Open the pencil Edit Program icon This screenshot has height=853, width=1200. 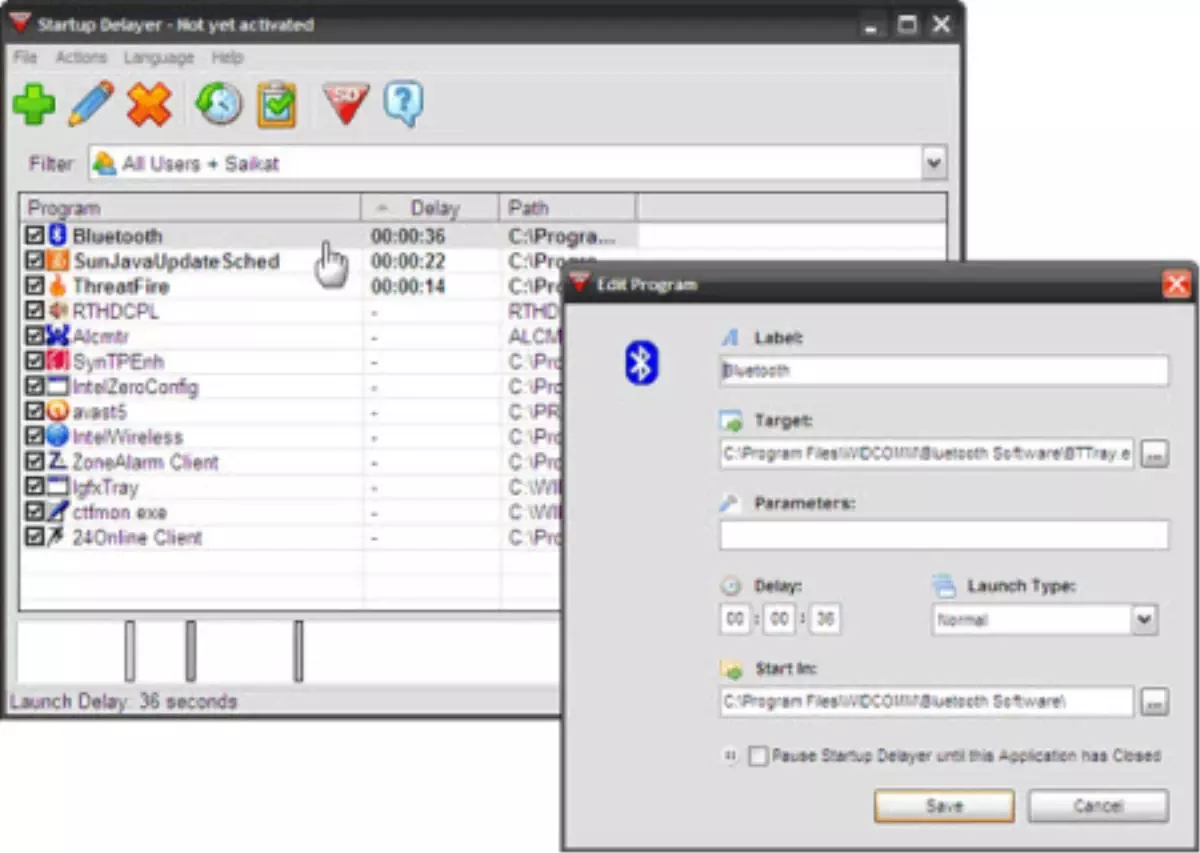pyautogui.click(x=91, y=104)
